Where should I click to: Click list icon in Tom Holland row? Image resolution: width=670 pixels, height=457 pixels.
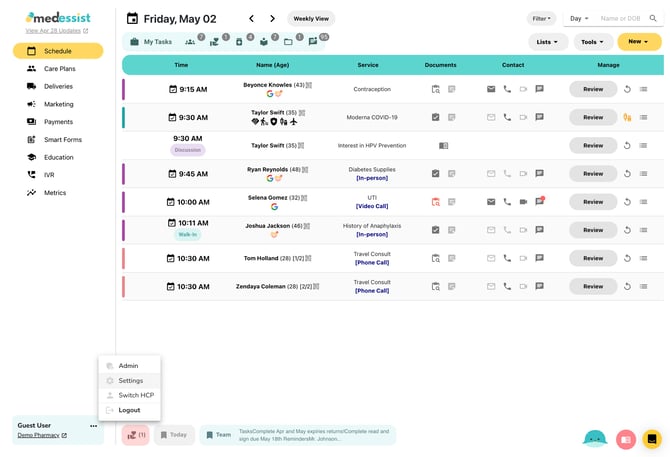tap(643, 258)
